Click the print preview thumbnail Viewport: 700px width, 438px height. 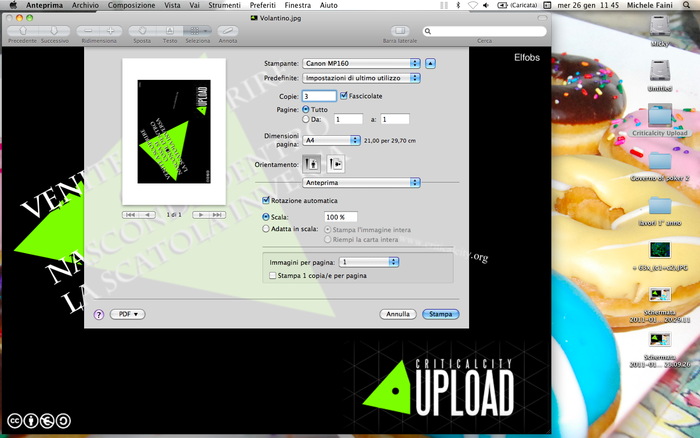[174, 131]
